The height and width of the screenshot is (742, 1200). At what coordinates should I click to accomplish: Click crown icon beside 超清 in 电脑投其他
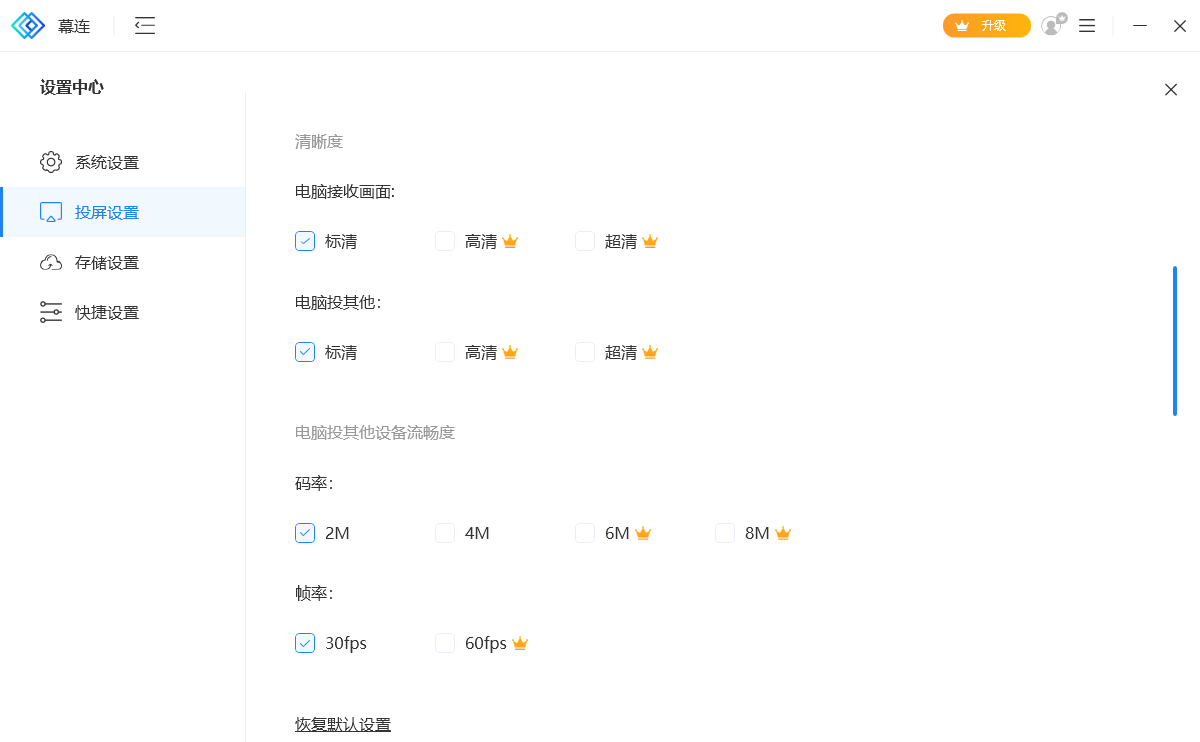pos(650,352)
